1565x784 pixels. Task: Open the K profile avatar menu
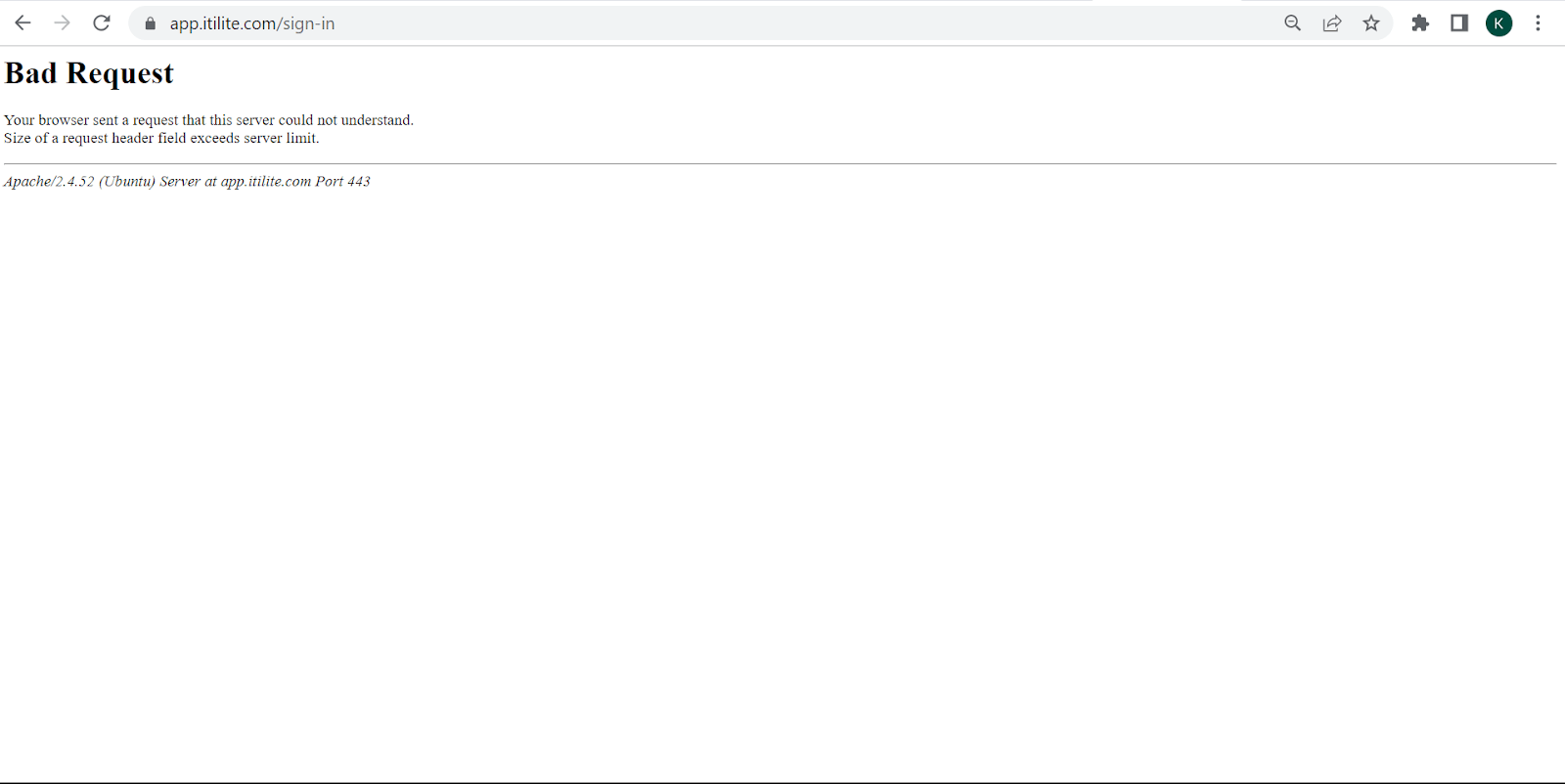pos(1498,23)
